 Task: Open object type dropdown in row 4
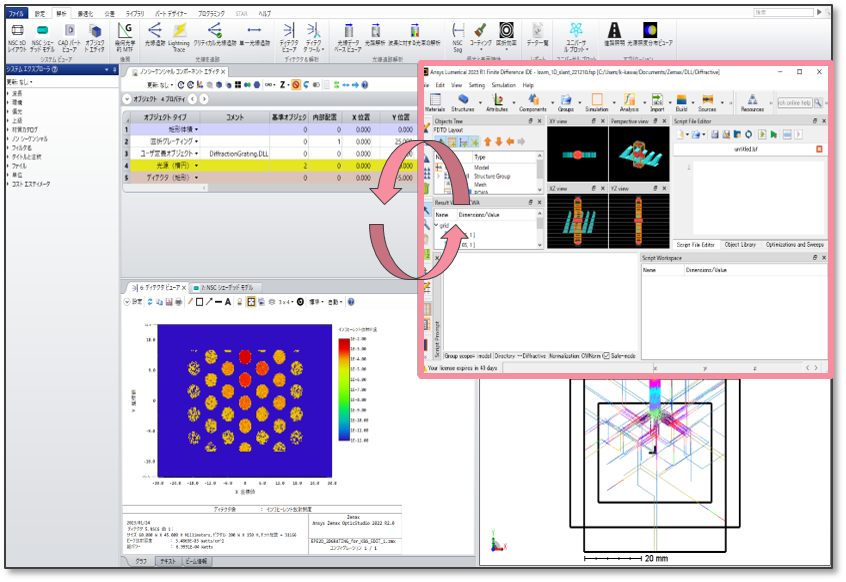[196, 166]
